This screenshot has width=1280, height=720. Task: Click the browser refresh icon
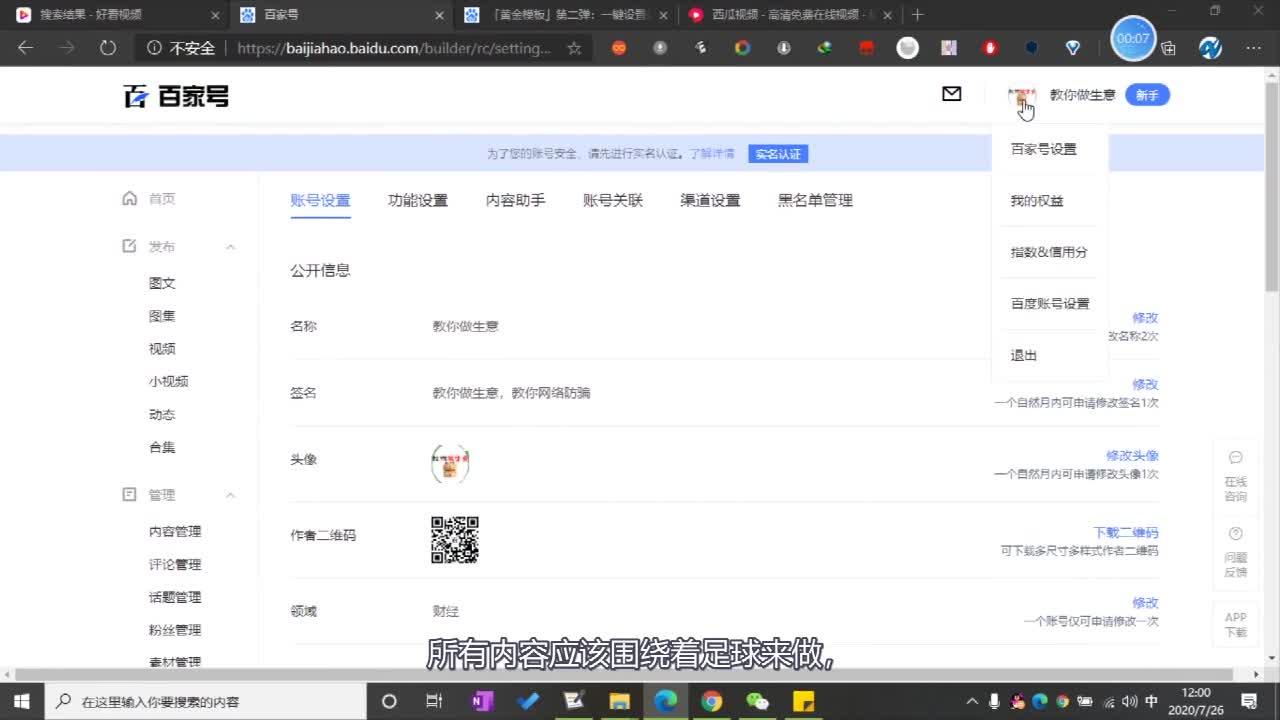(x=108, y=48)
